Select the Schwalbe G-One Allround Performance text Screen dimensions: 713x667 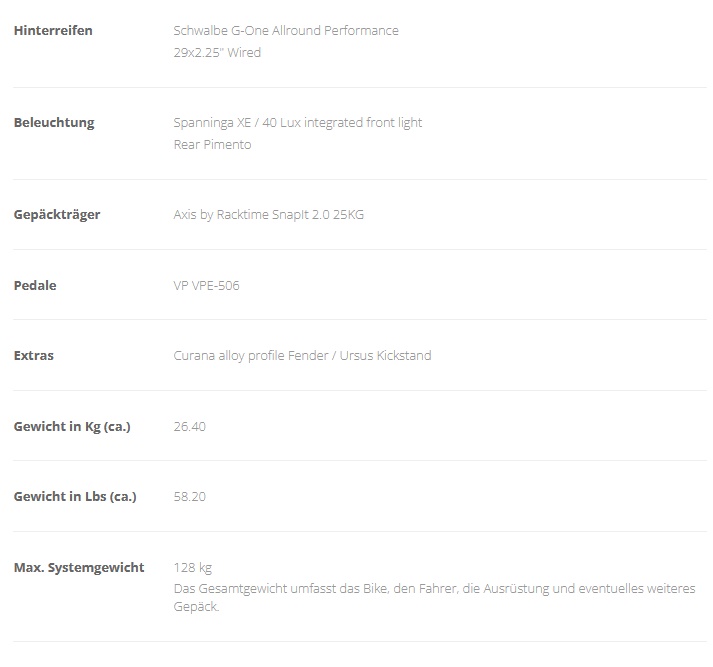tap(286, 30)
